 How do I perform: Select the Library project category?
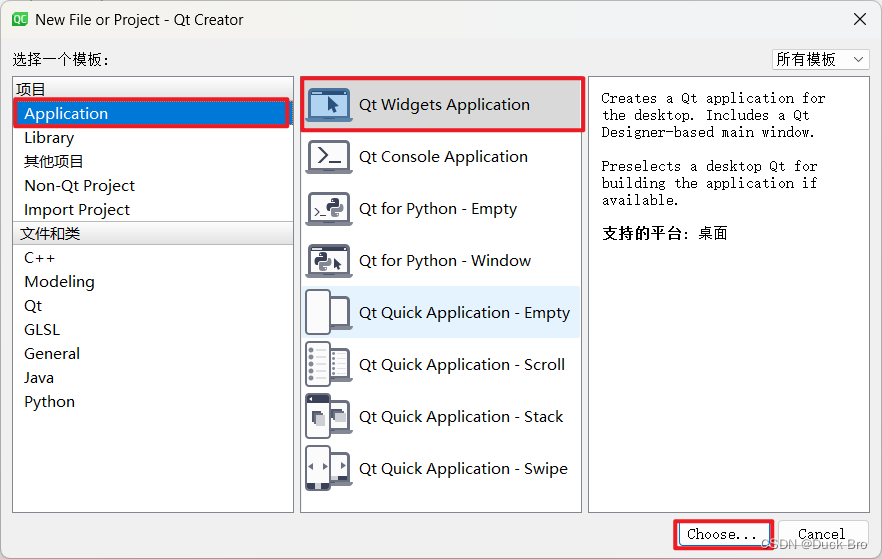tap(152, 138)
